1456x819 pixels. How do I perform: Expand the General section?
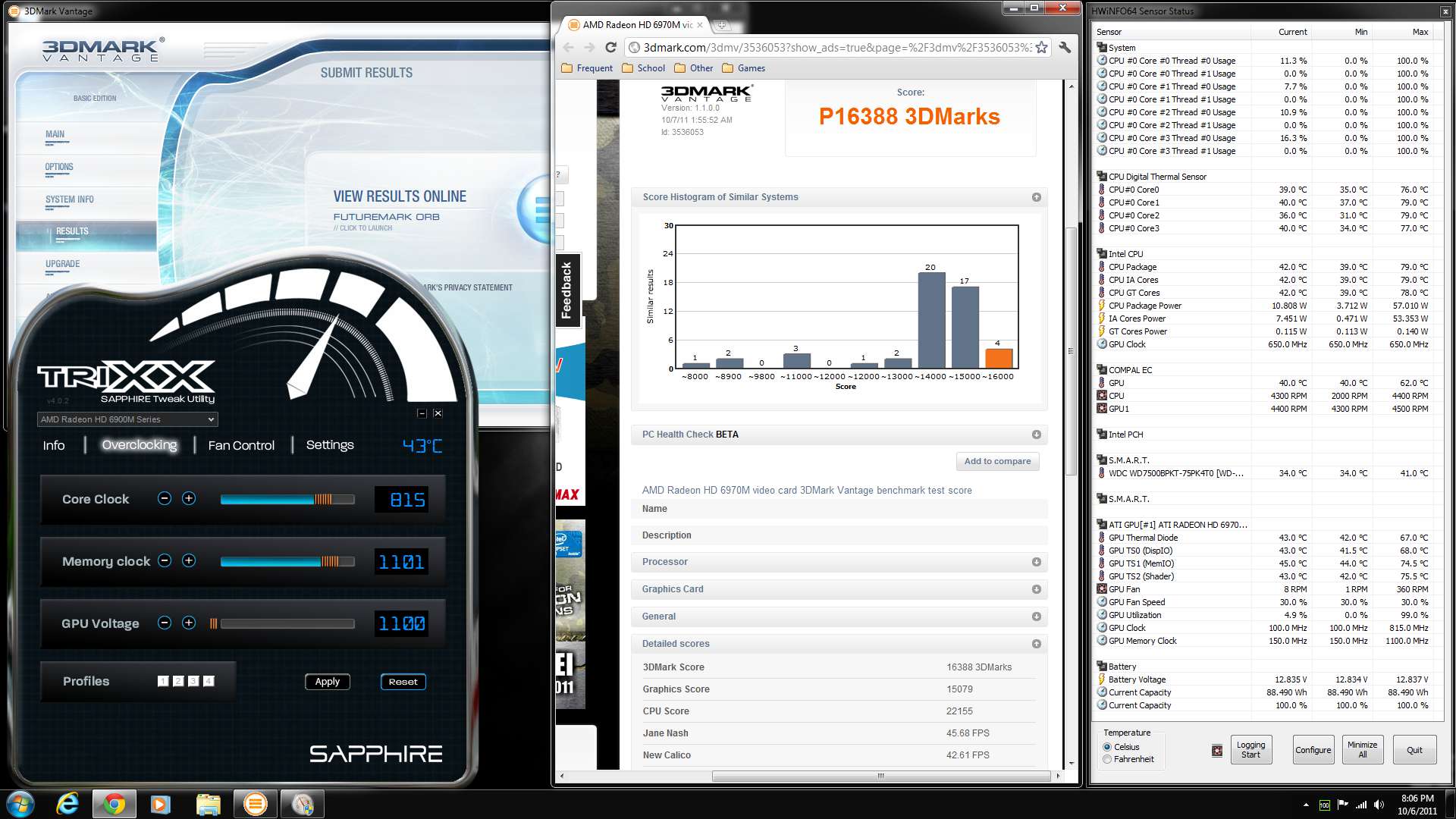(1037, 617)
